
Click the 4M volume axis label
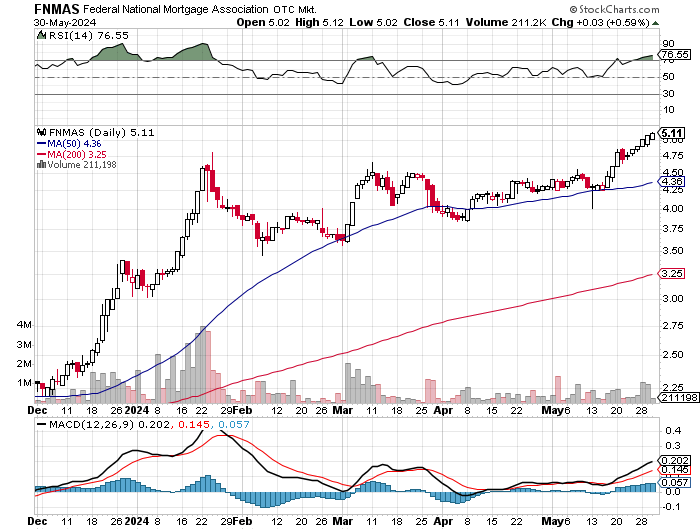pyautogui.click(x=25, y=325)
